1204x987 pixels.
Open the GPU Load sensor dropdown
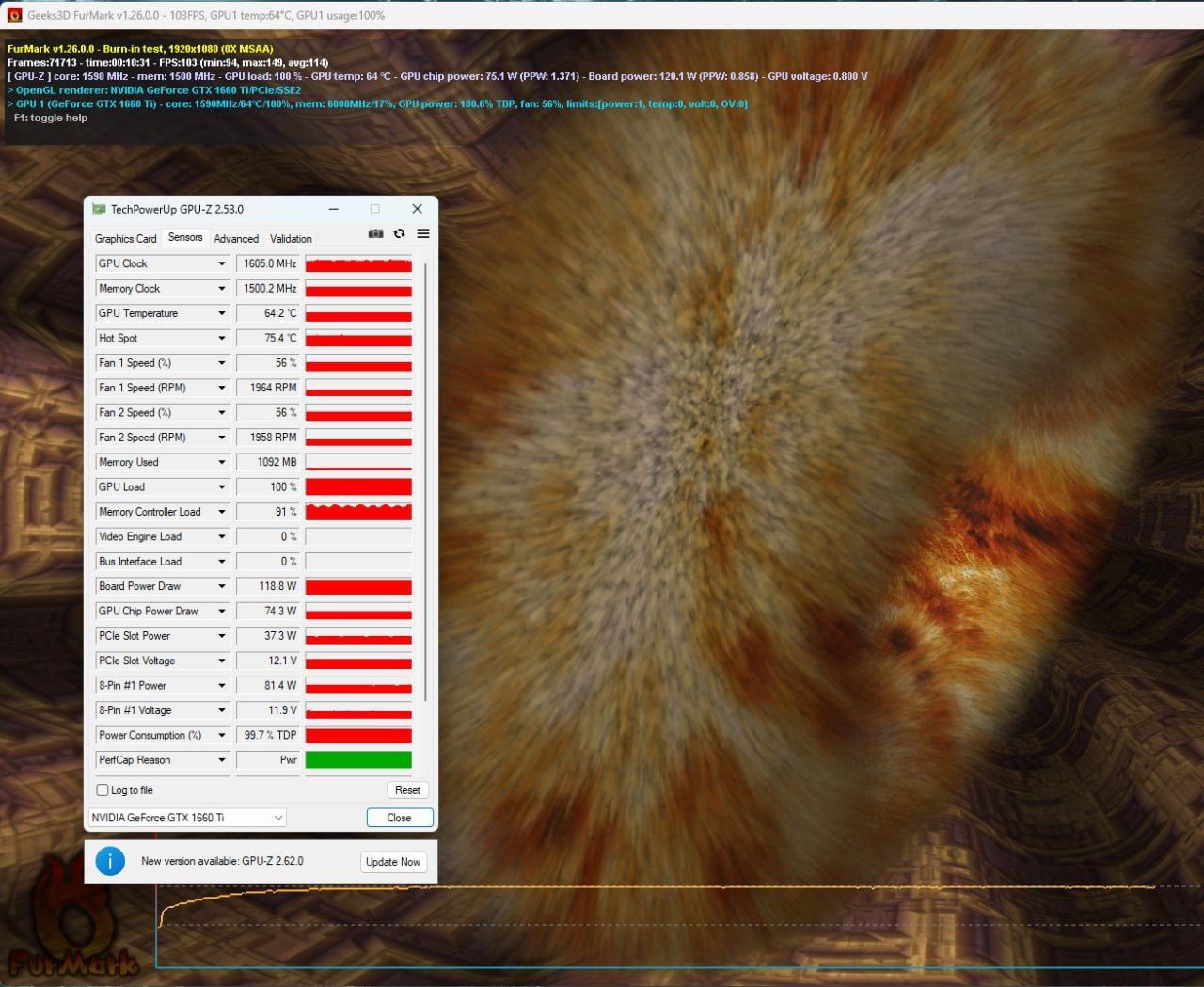click(x=222, y=487)
